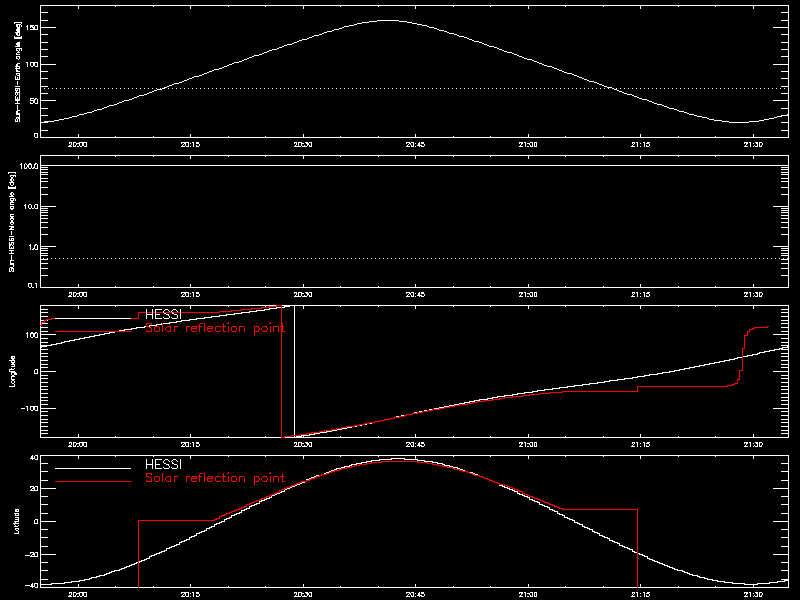Click the '1.0' tick on Noon angle axis
Viewport: 800px width, 600px height.
[x=32, y=246]
